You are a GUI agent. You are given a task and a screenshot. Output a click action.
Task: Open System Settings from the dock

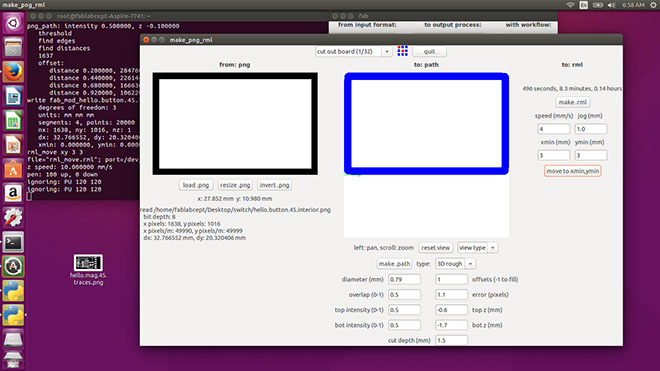tap(13, 218)
